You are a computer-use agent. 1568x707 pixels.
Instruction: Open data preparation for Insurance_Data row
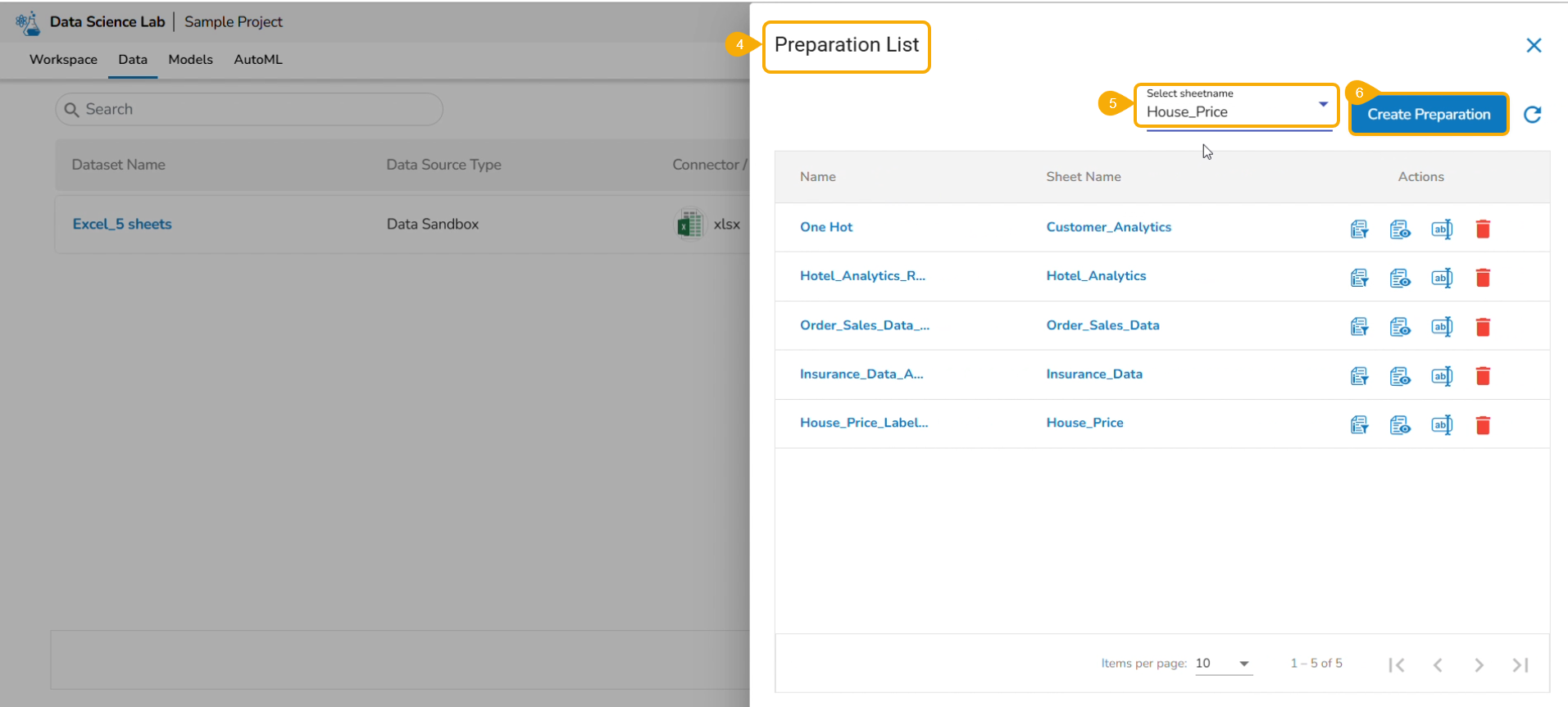pyautogui.click(x=1359, y=376)
